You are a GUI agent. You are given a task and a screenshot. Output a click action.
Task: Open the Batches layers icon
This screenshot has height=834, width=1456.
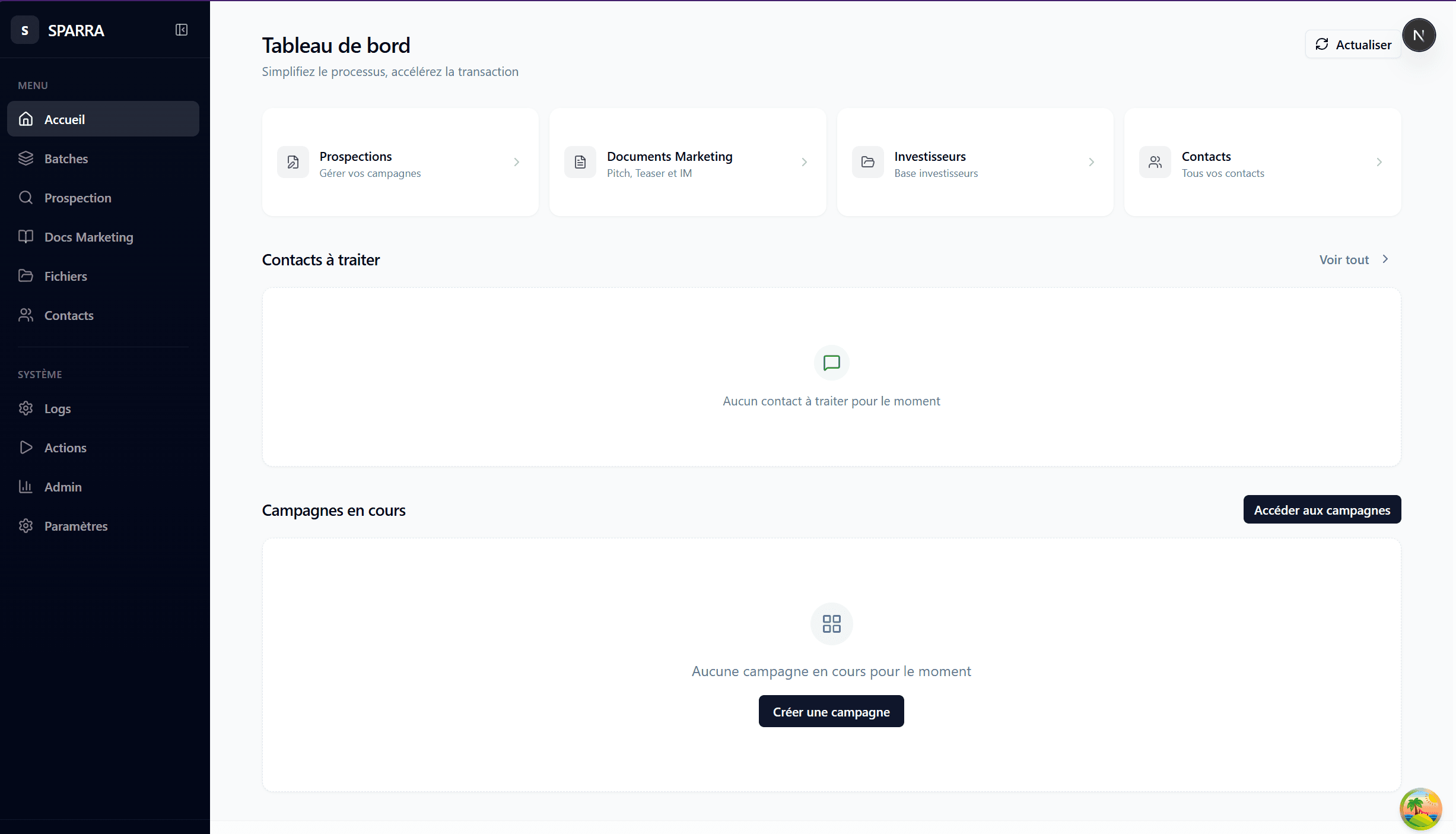coord(26,158)
